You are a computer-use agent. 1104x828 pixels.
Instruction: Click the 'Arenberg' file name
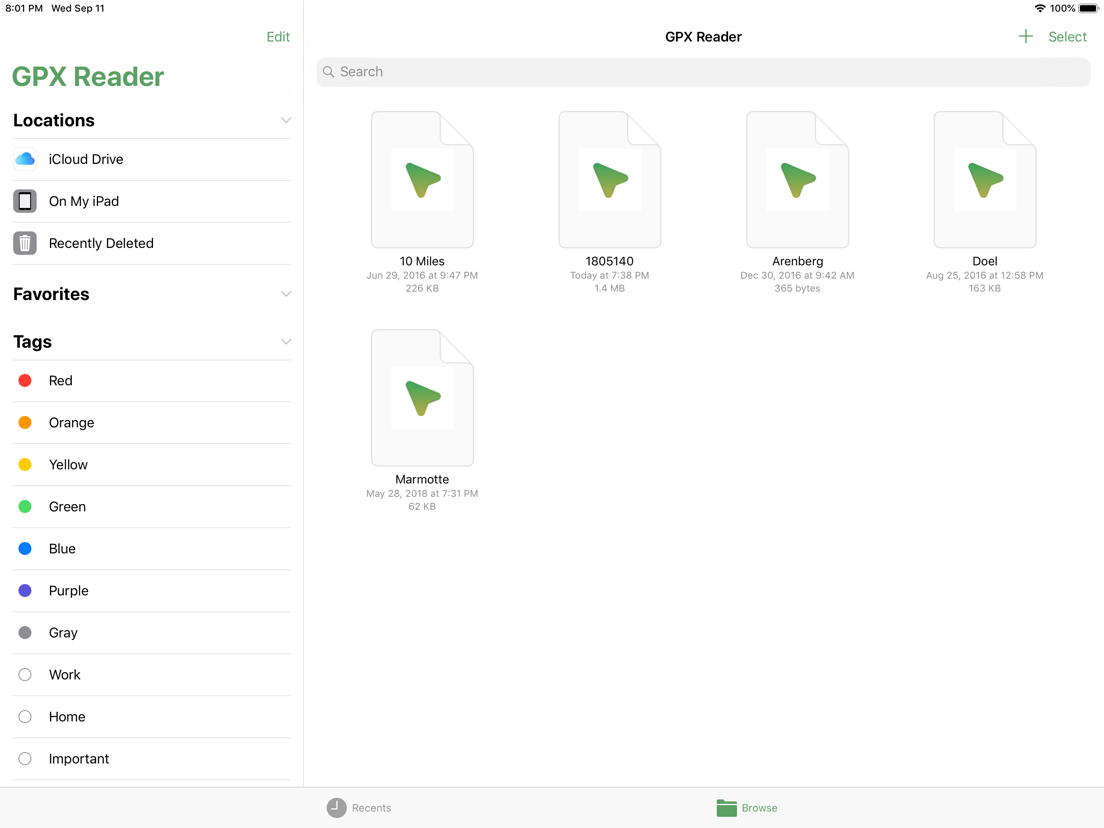click(x=797, y=261)
